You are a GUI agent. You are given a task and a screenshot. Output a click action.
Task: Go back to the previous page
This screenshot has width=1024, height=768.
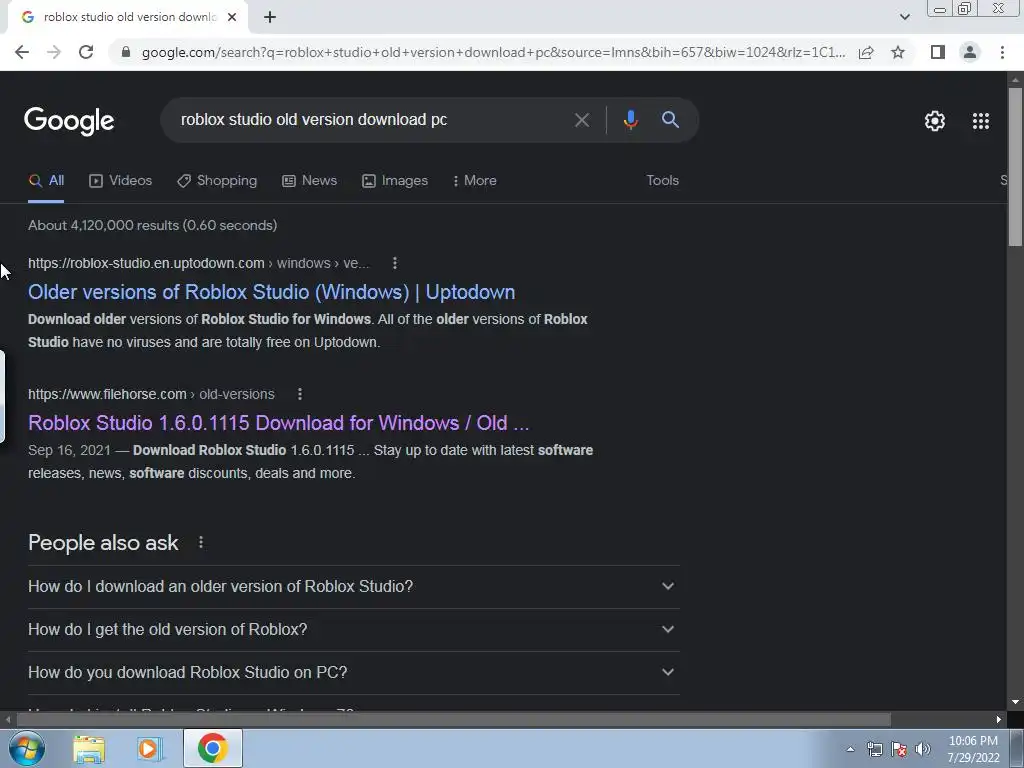22,52
